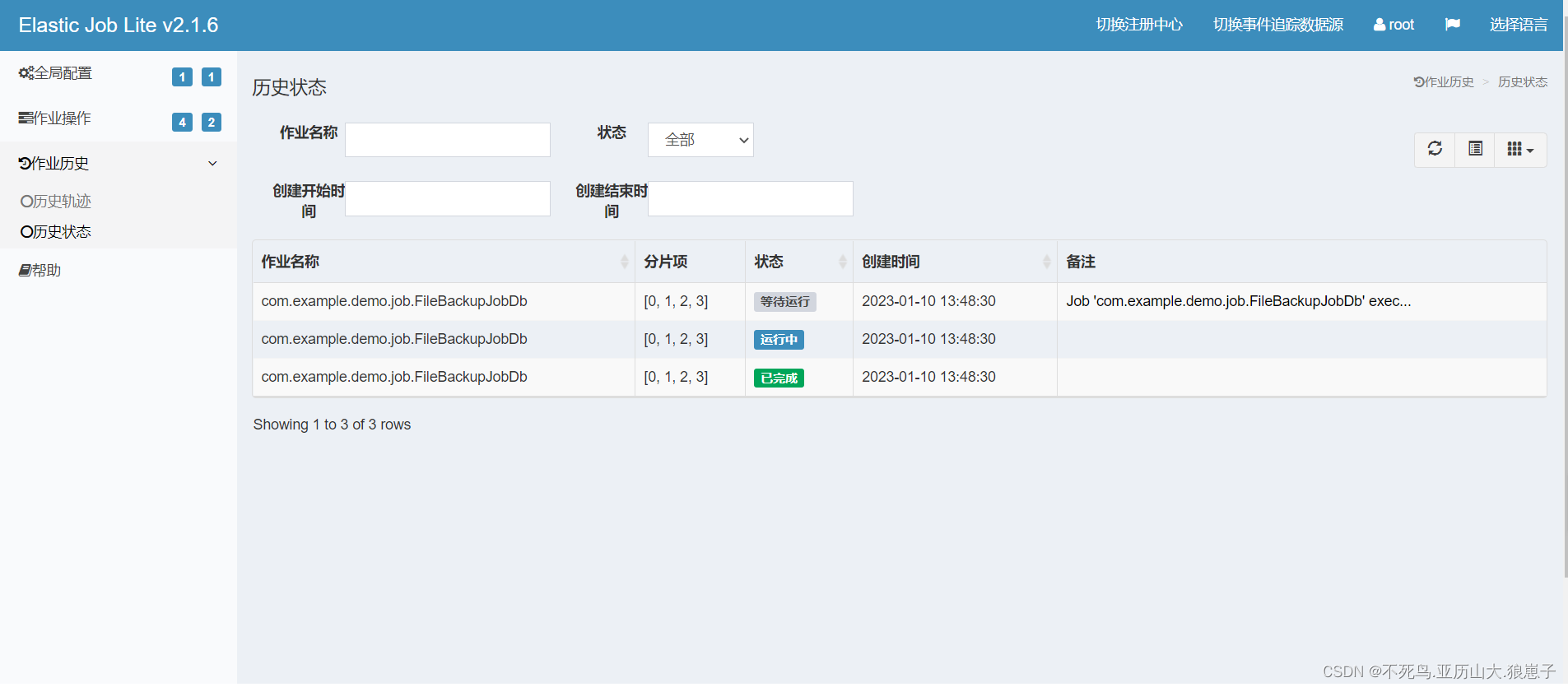1568x687 pixels.
Task: Click the refresh table icon
Action: tap(1435, 149)
